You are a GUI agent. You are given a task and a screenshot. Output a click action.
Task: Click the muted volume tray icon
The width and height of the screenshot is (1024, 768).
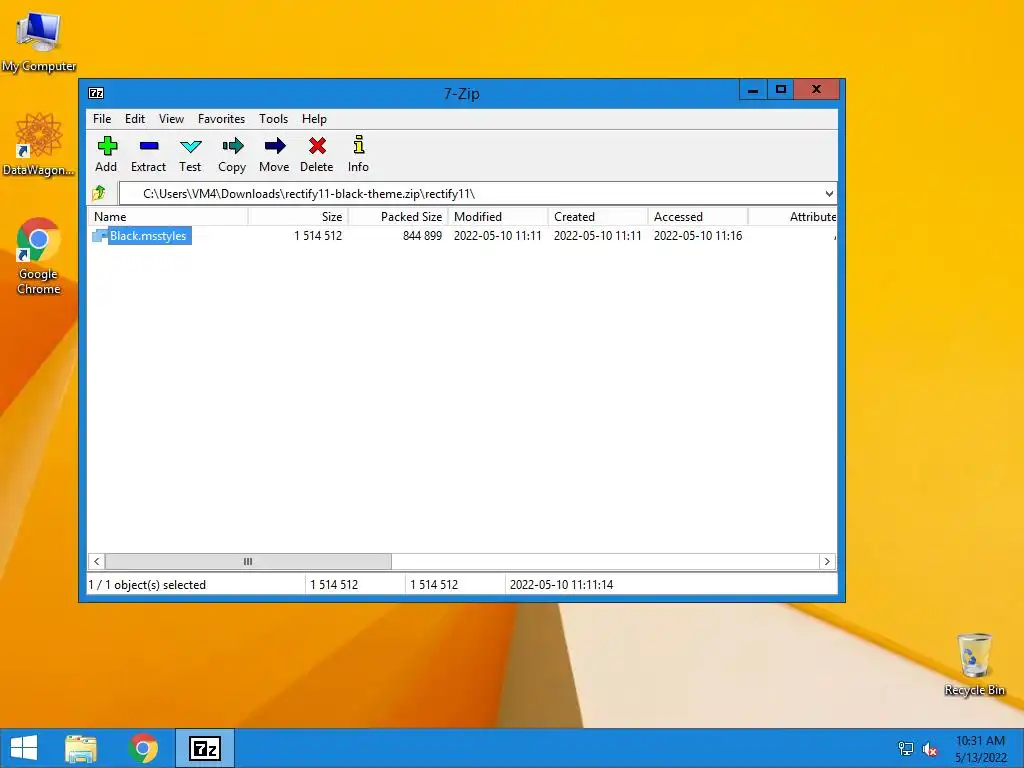(x=930, y=749)
